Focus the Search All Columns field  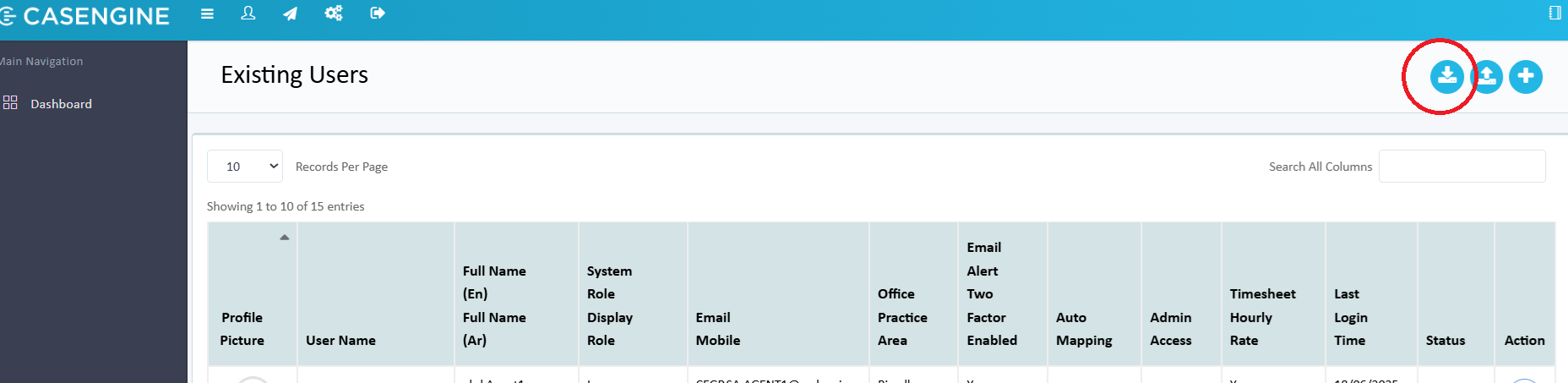coord(1462,167)
